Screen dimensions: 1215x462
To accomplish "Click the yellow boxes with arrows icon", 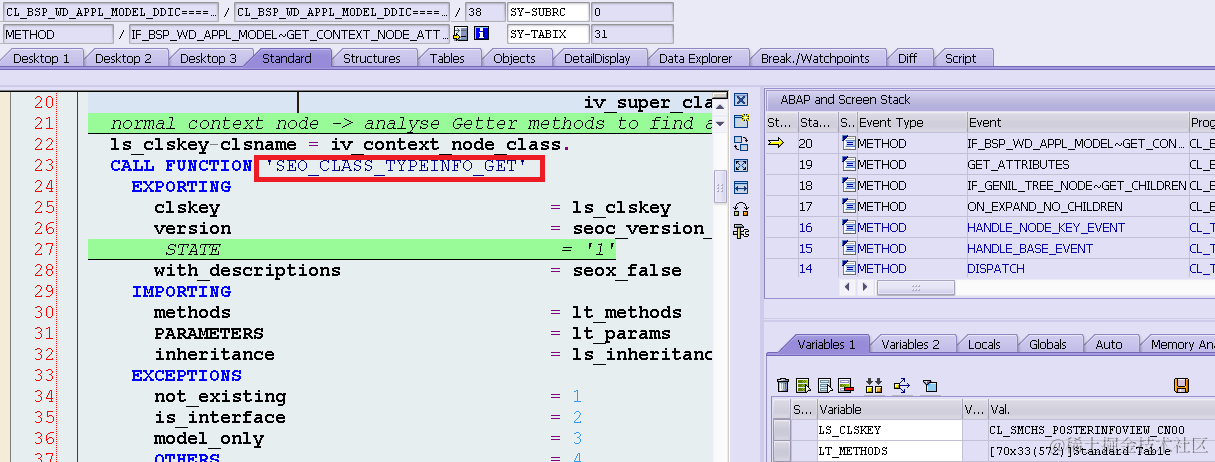I will click(x=874, y=385).
